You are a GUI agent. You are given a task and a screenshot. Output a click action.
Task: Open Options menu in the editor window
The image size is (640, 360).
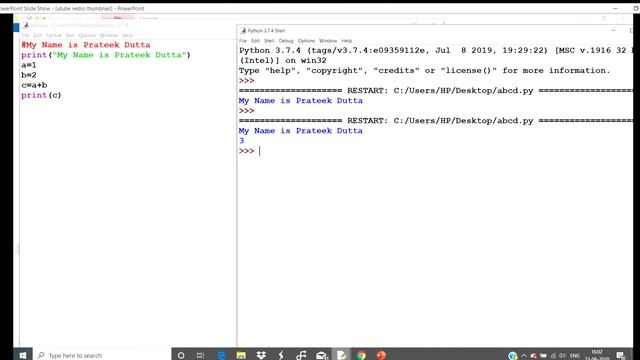pos(87,36)
